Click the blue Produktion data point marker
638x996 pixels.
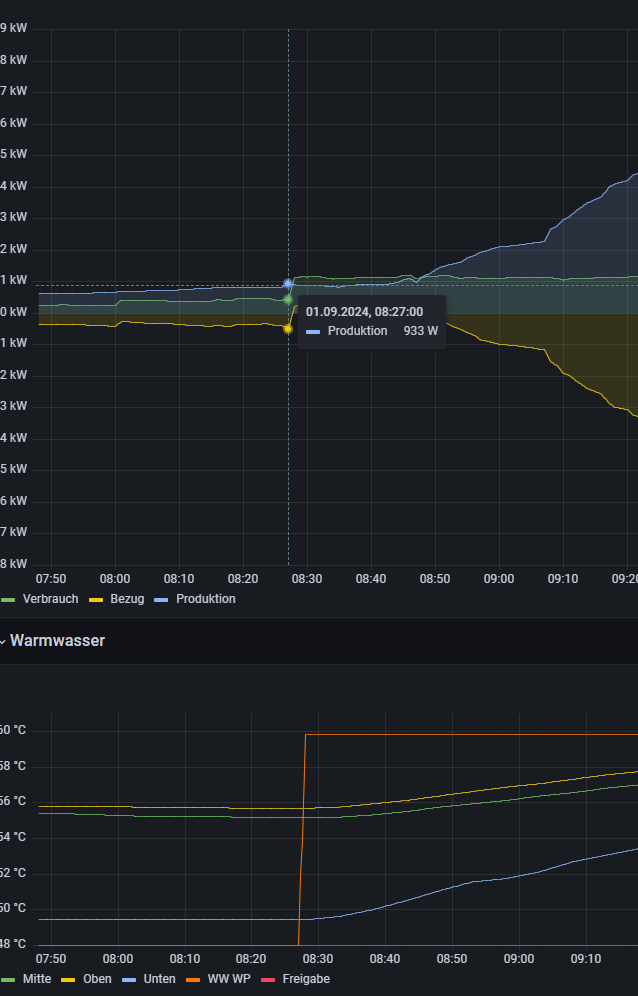288,284
